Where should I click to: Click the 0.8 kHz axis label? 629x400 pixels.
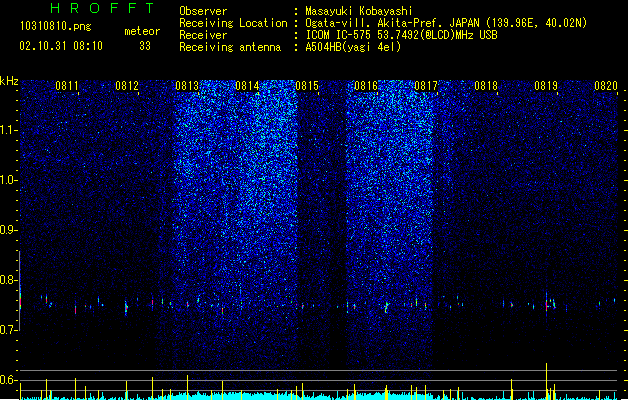[x=9, y=280]
